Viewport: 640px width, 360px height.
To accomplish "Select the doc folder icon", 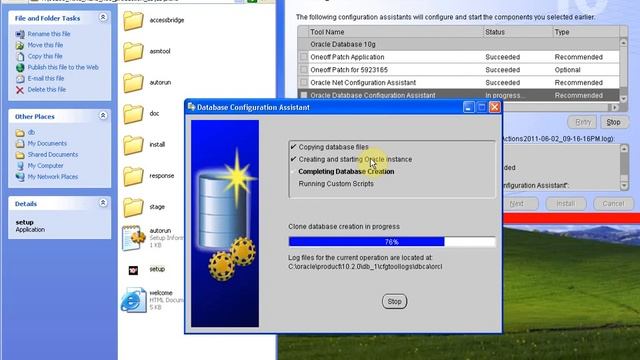I will (133, 114).
